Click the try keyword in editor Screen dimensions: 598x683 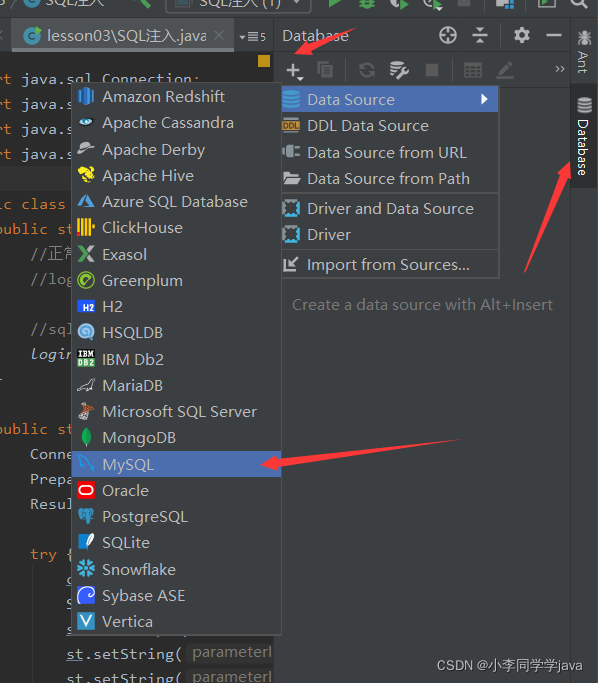click(44, 555)
